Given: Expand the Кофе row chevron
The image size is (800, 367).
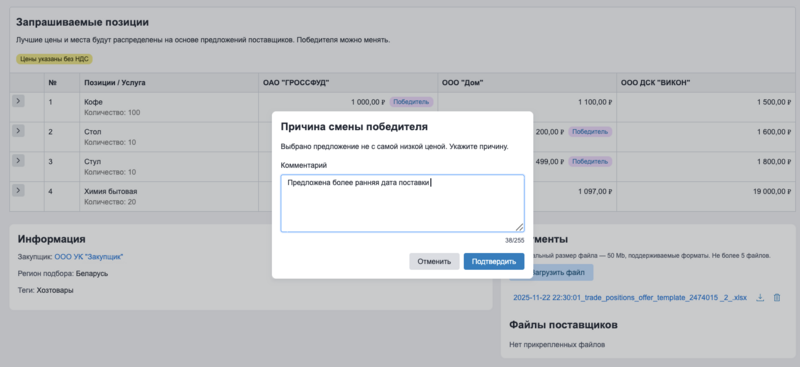Looking at the screenshot, I should (18, 101).
